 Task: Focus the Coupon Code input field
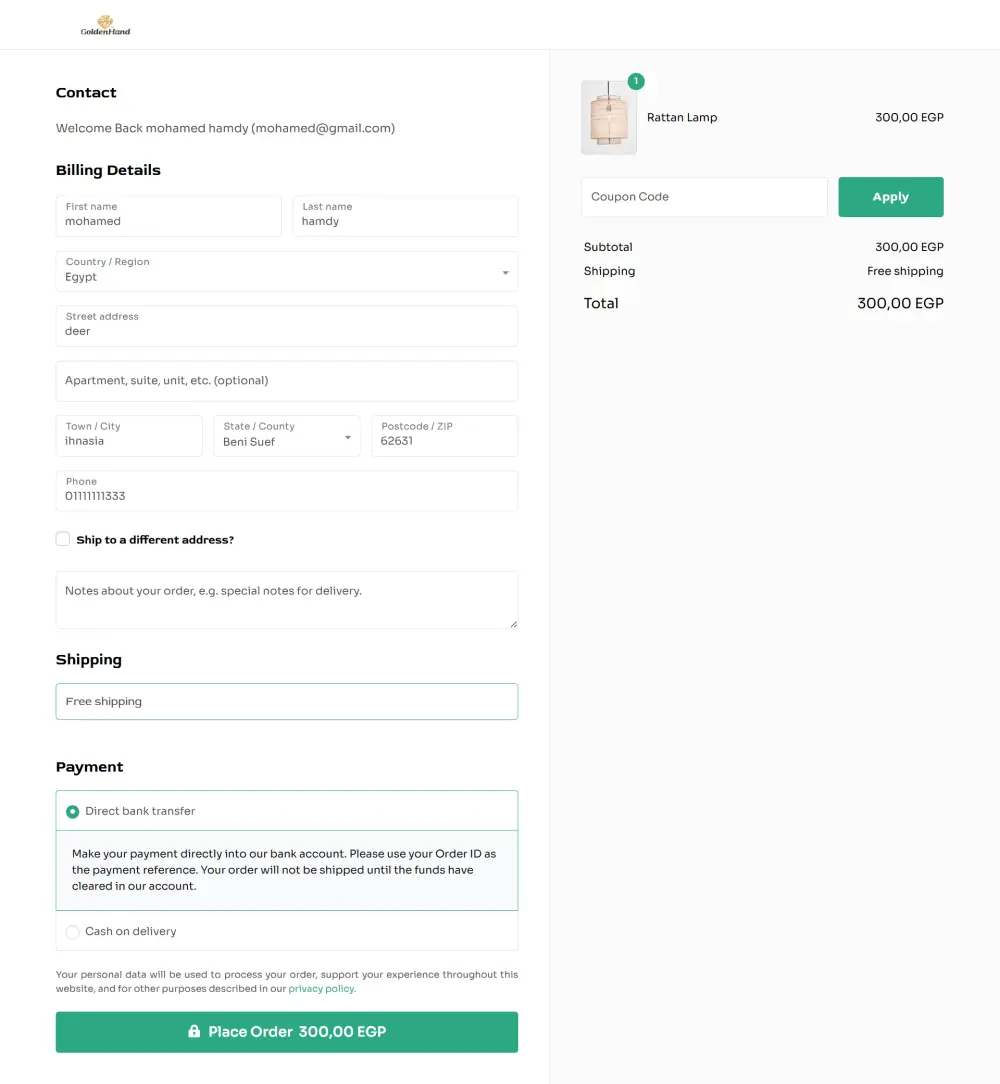click(x=704, y=197)
